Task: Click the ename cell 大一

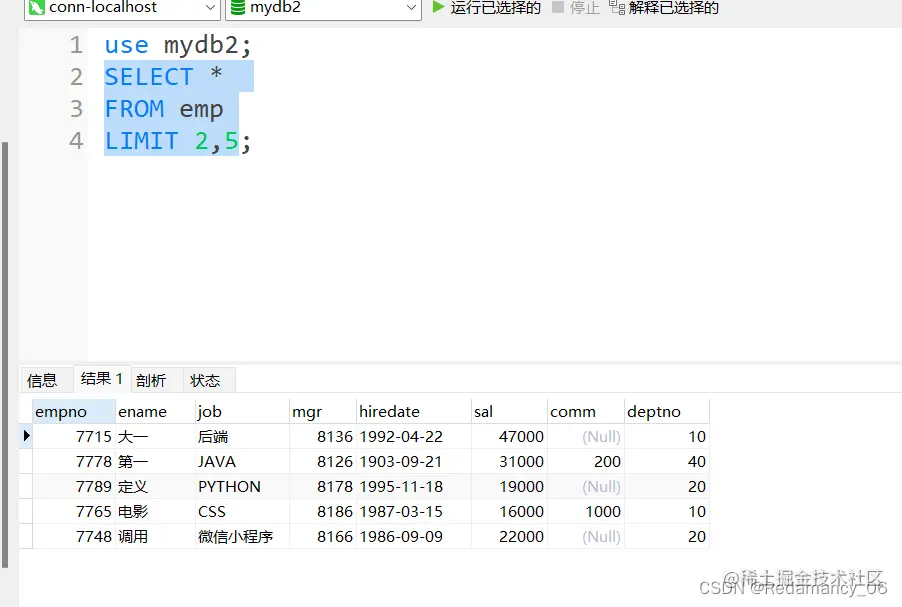Action: click(x=155, y=437)
